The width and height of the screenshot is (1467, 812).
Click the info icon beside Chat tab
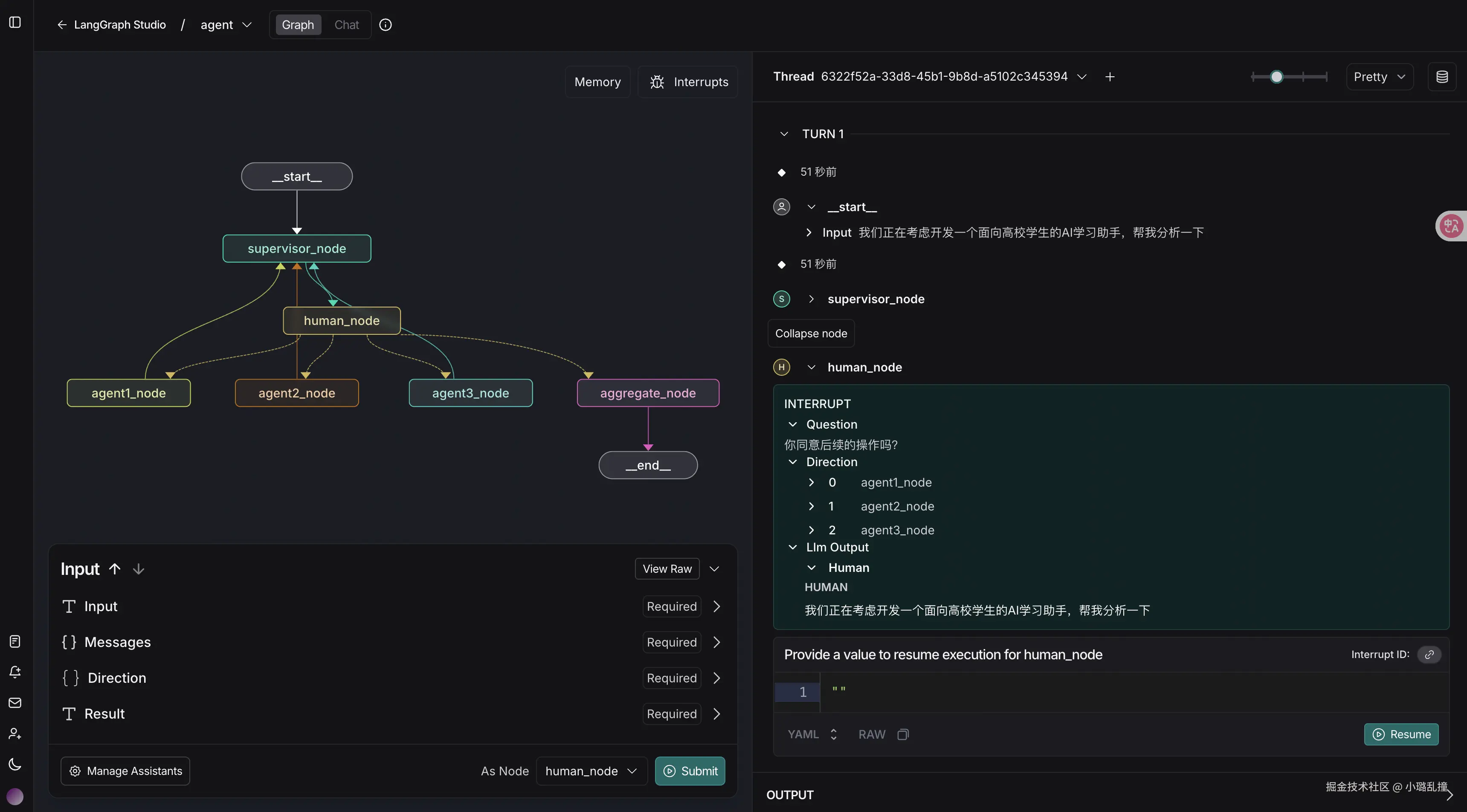[386, 25]
